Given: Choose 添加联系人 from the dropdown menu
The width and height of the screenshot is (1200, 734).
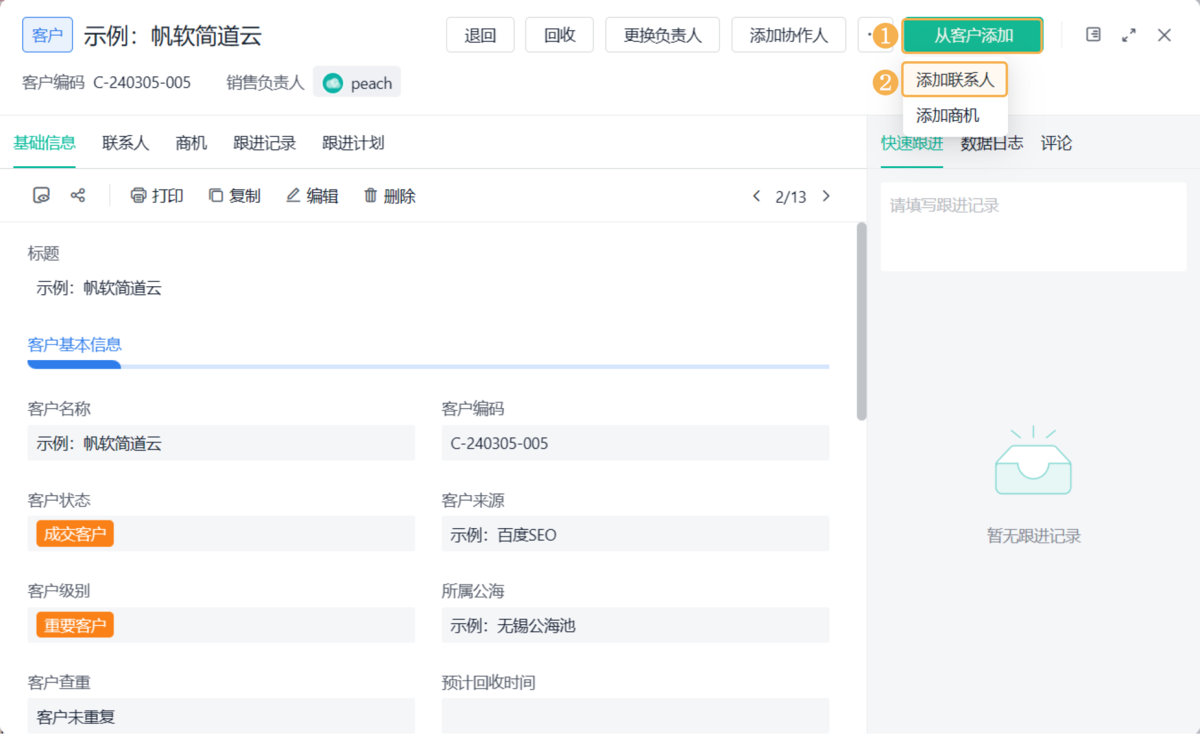Looking at the screenshot, I should 955,80.
